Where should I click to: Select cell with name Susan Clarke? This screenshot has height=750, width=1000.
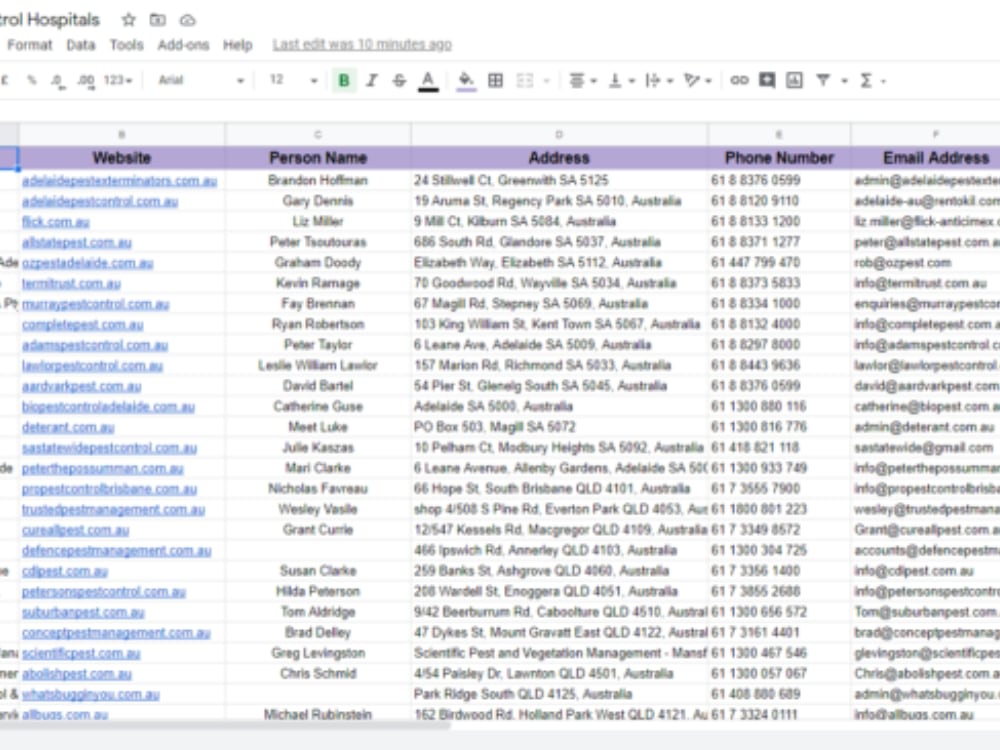pyautogui.click(x=318, y=571)
